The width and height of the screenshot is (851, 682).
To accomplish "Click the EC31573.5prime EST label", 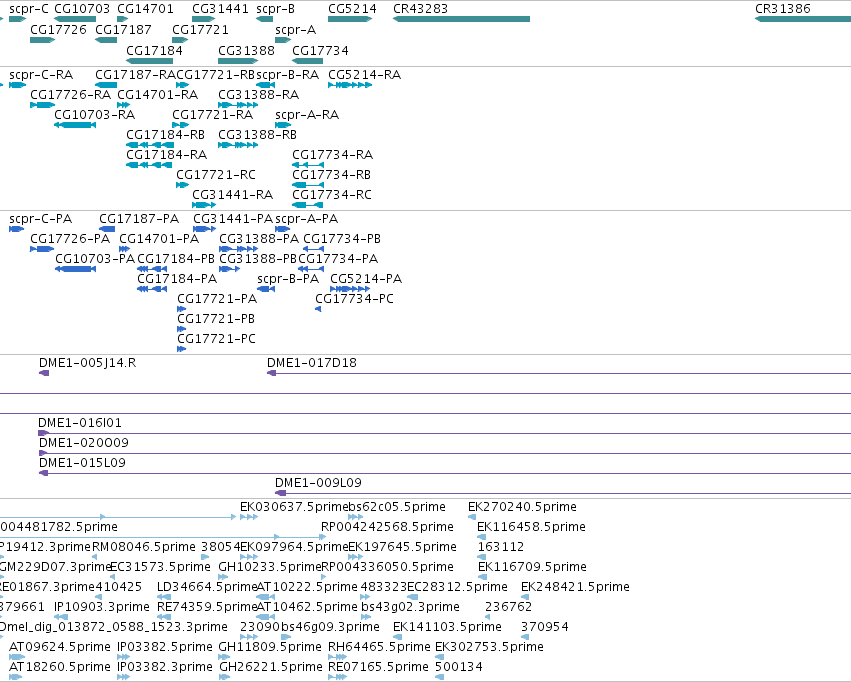I will tap(160, 568).
